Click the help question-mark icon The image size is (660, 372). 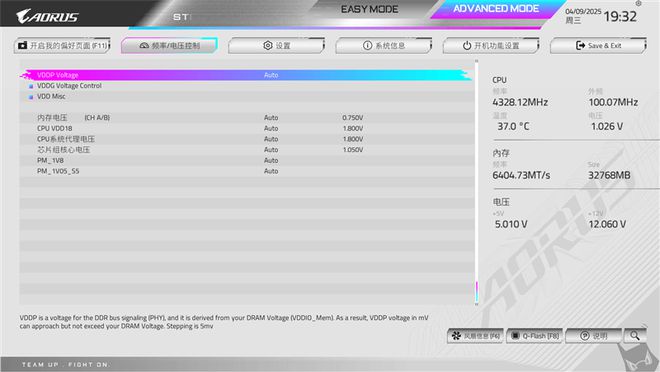(x=585, y=336)
